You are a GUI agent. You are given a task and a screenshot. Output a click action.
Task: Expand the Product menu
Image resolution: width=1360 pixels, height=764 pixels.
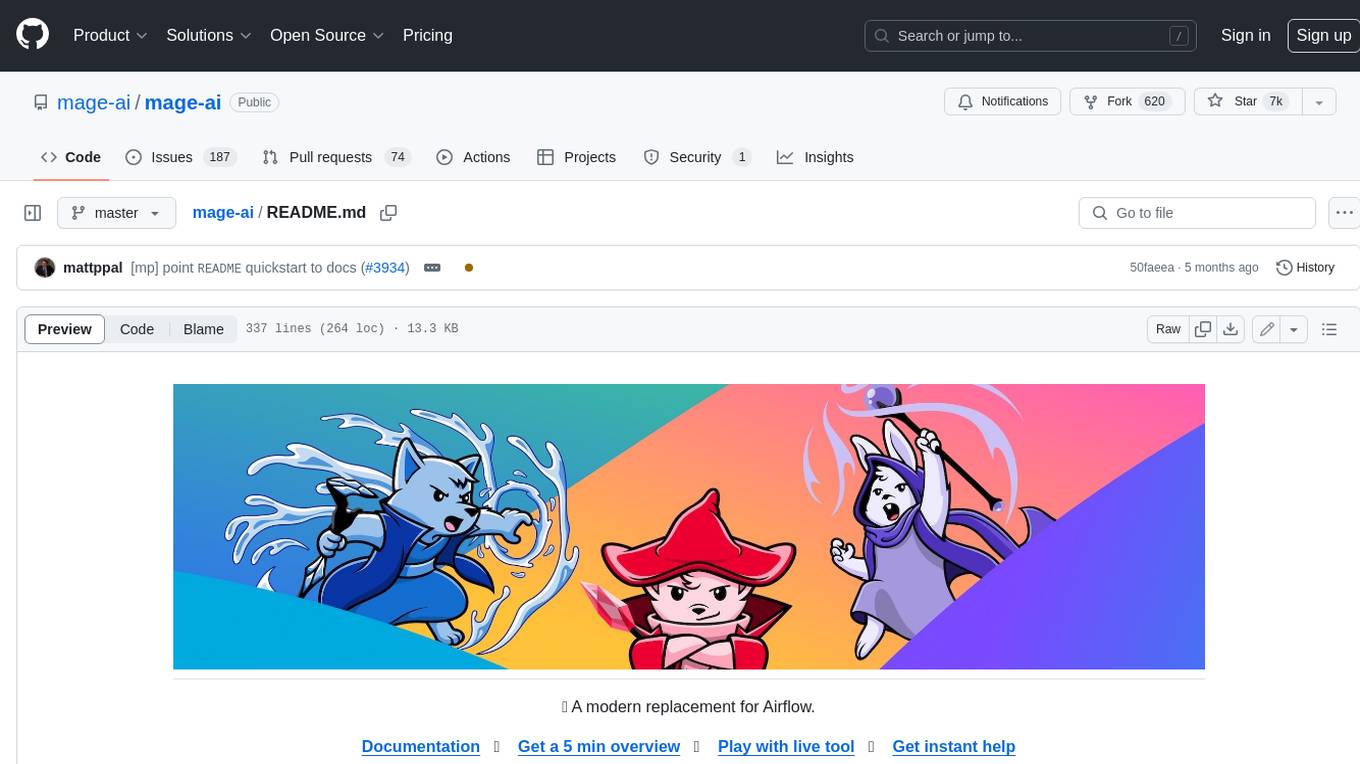tap(110, 35)
